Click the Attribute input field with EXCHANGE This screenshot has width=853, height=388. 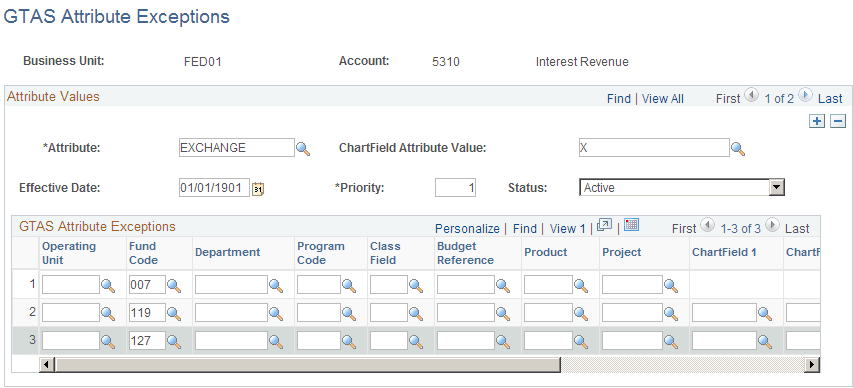pyautogui.click(x=237, y=147)
